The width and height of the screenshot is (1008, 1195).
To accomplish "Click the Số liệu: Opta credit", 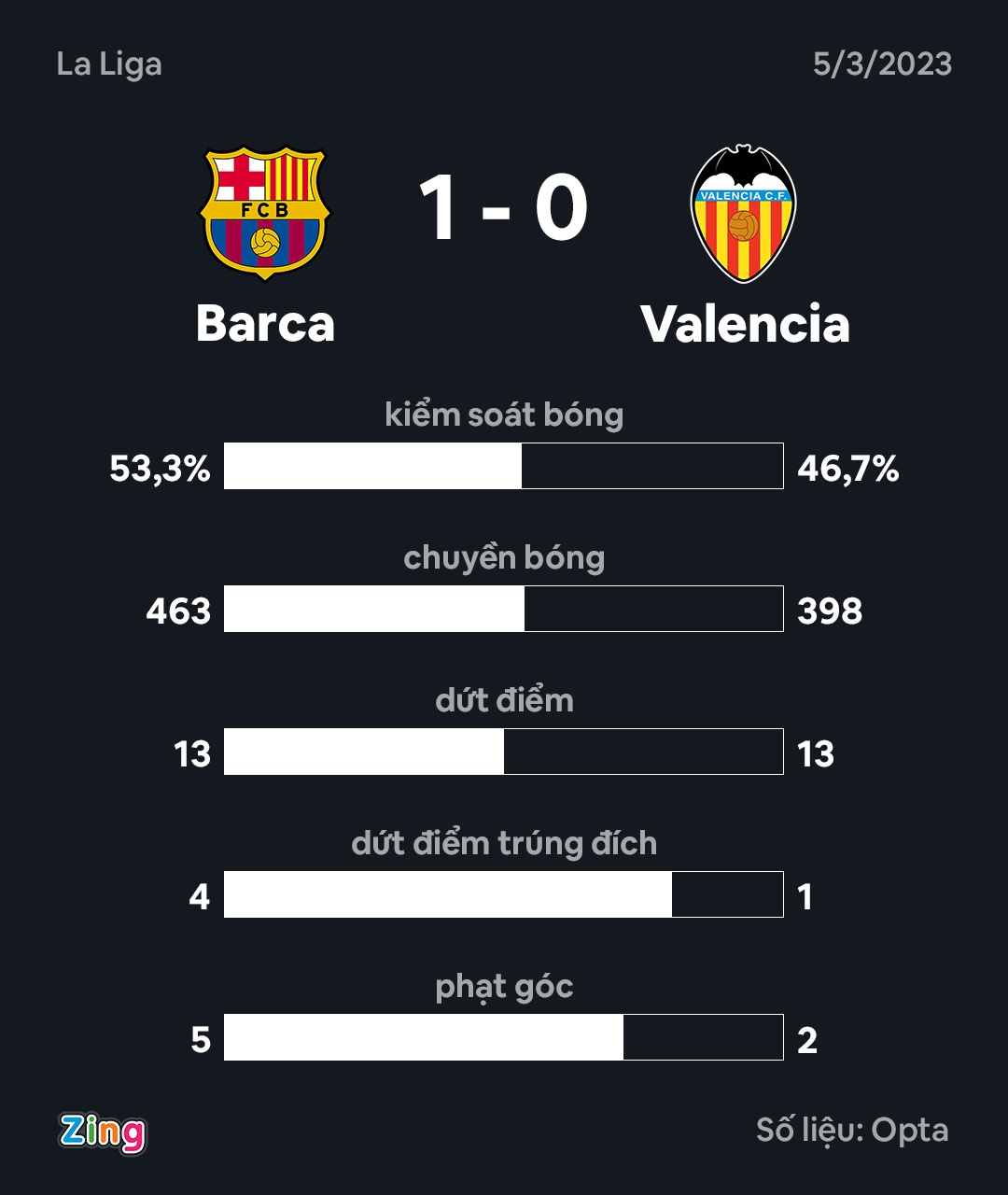I will 852,1131.
